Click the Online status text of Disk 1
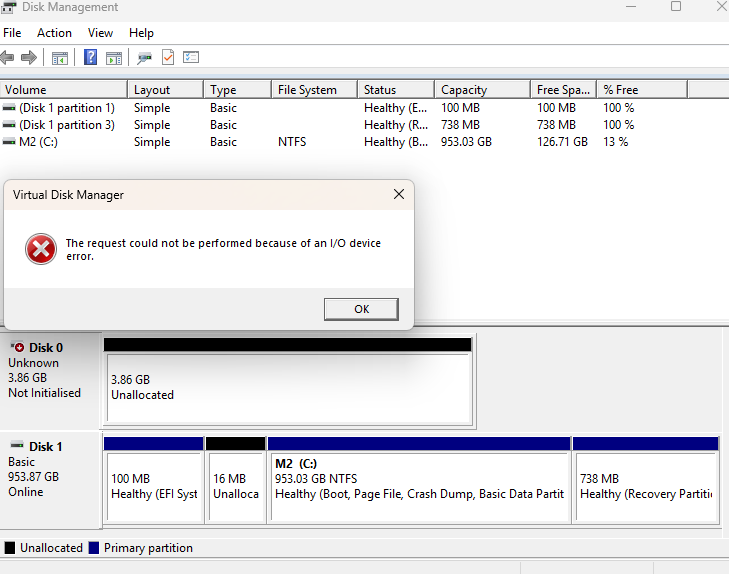 pos(26,492)
